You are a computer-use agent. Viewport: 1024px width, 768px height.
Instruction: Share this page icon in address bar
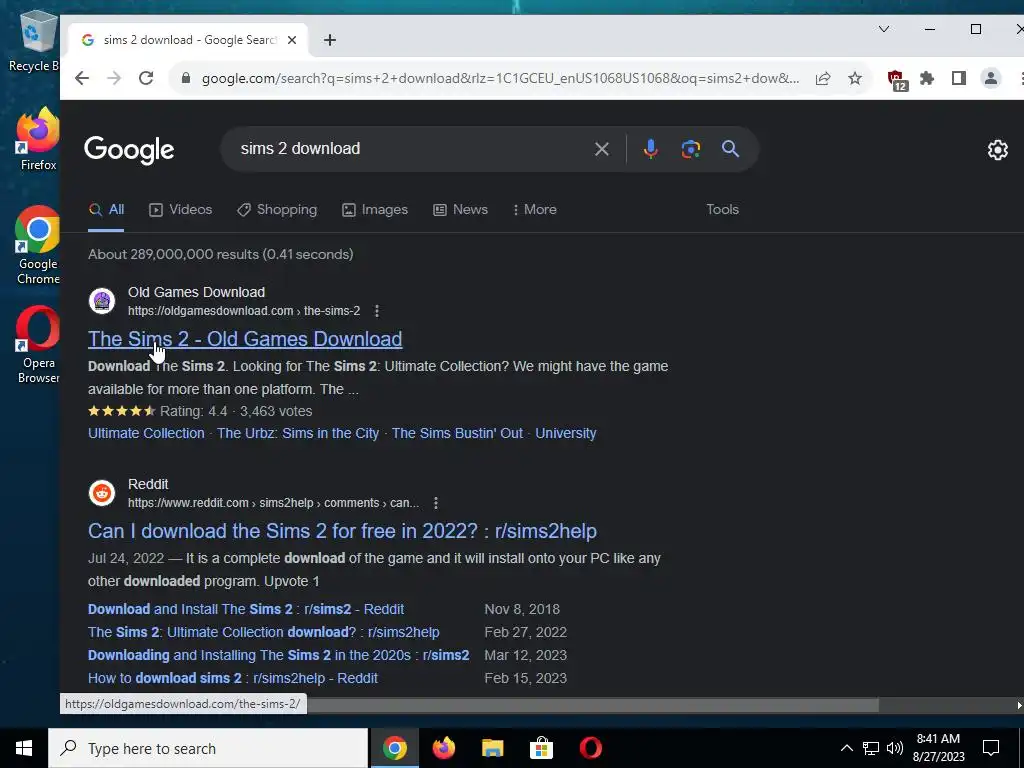click(x=823, y=78)
